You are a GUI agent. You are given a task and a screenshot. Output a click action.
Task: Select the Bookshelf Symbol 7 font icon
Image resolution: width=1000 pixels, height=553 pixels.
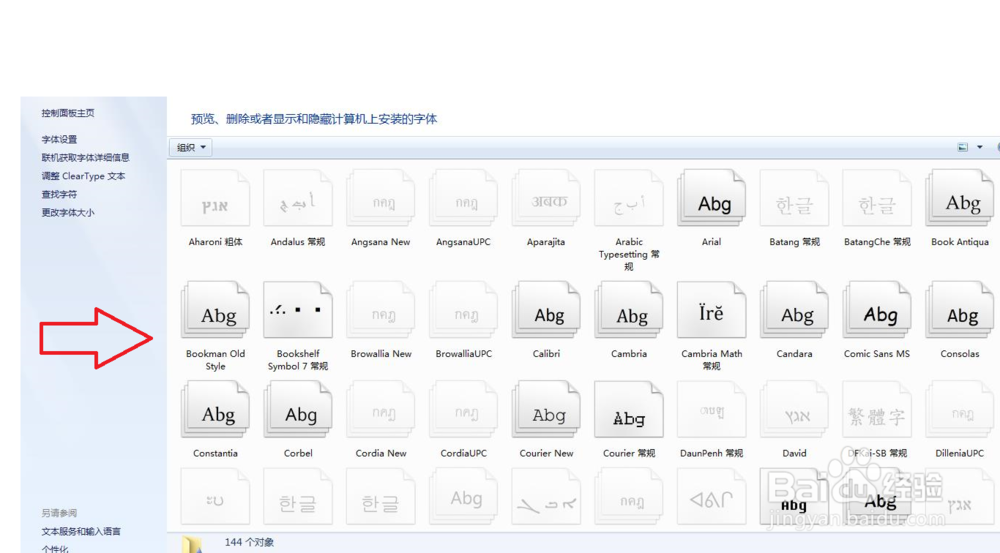(298, 310)
